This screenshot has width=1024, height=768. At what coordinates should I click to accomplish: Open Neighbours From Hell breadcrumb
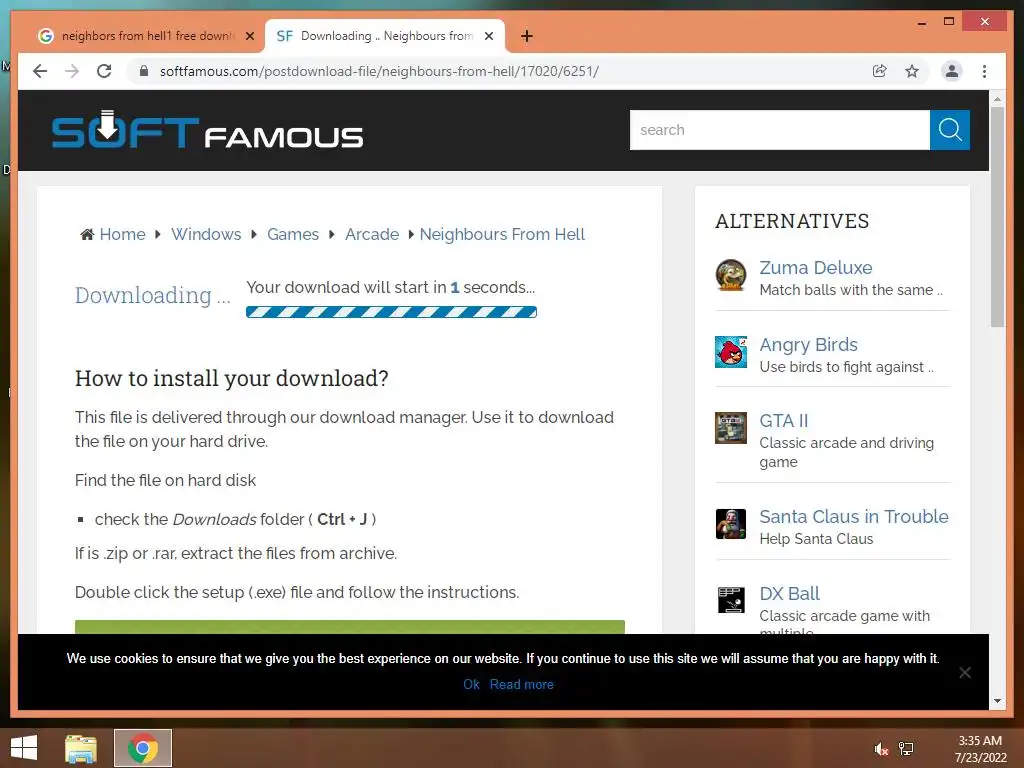click(x=502, y=234)
